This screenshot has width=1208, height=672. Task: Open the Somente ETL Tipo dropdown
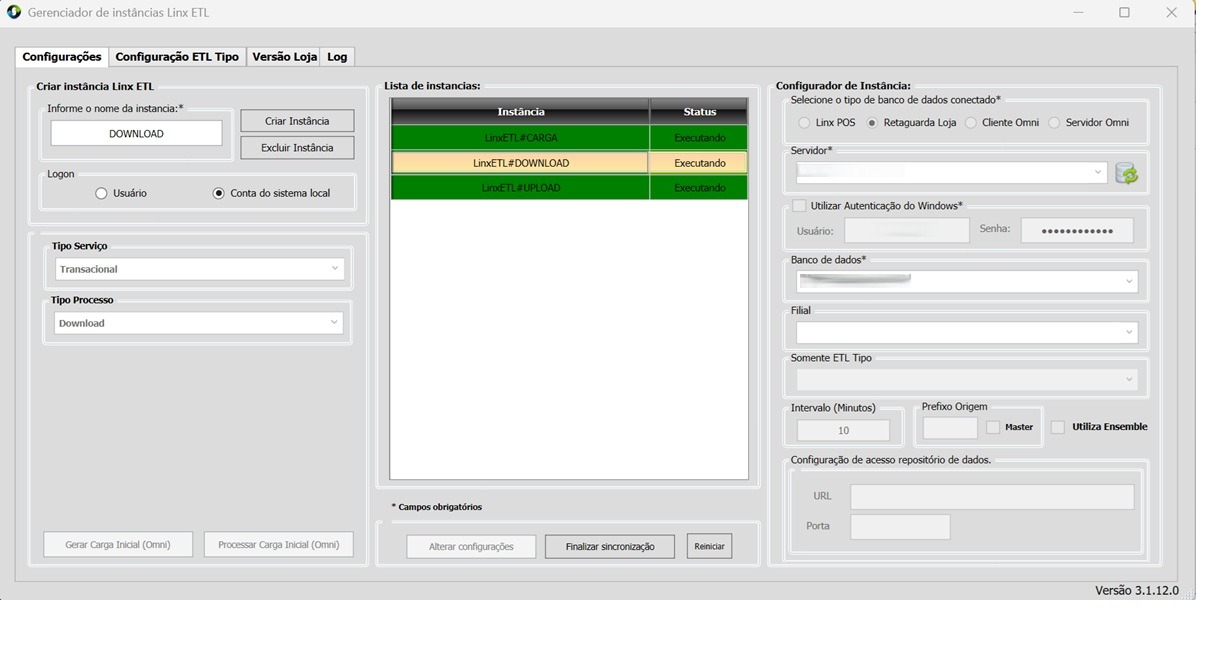pos(967,380)
